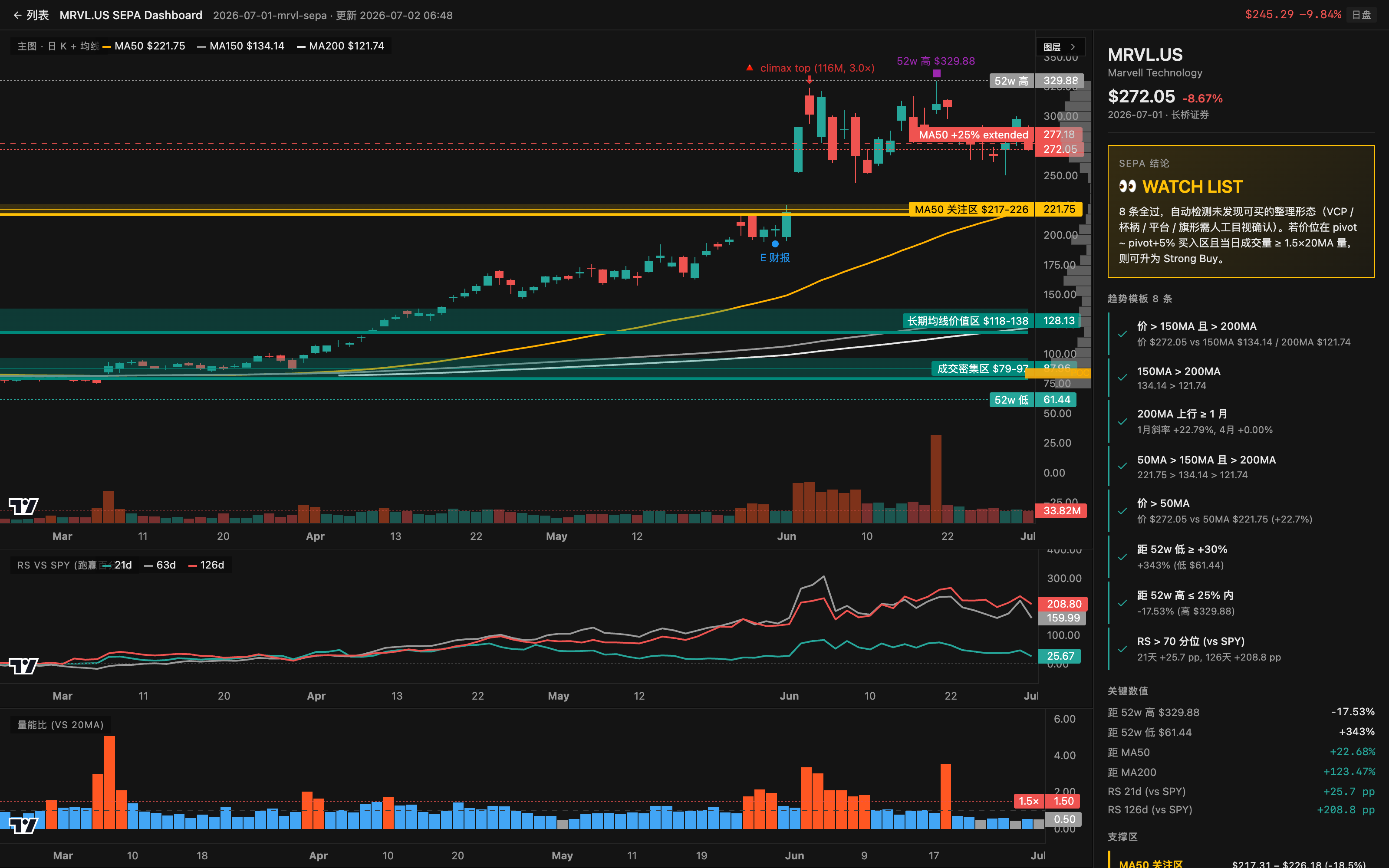The image size is (1389, 868).
Task: Click the 成交密集区 $79-97 zone label
Action: (983, 368)
